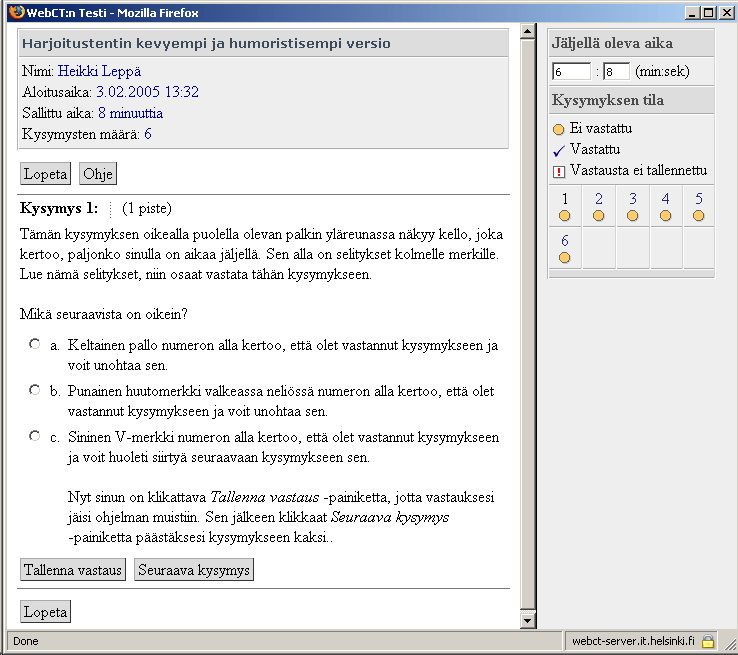Click the scrollbar up arrow
Image resolution: width=738 pixels, height=655 pixels.
click(x=528, y=32)
